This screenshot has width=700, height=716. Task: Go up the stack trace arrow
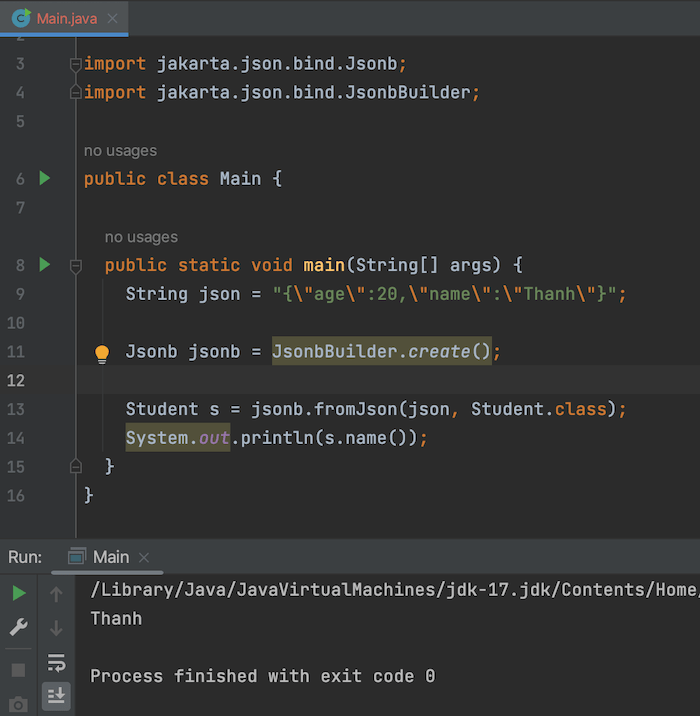[x=56, y=594]
